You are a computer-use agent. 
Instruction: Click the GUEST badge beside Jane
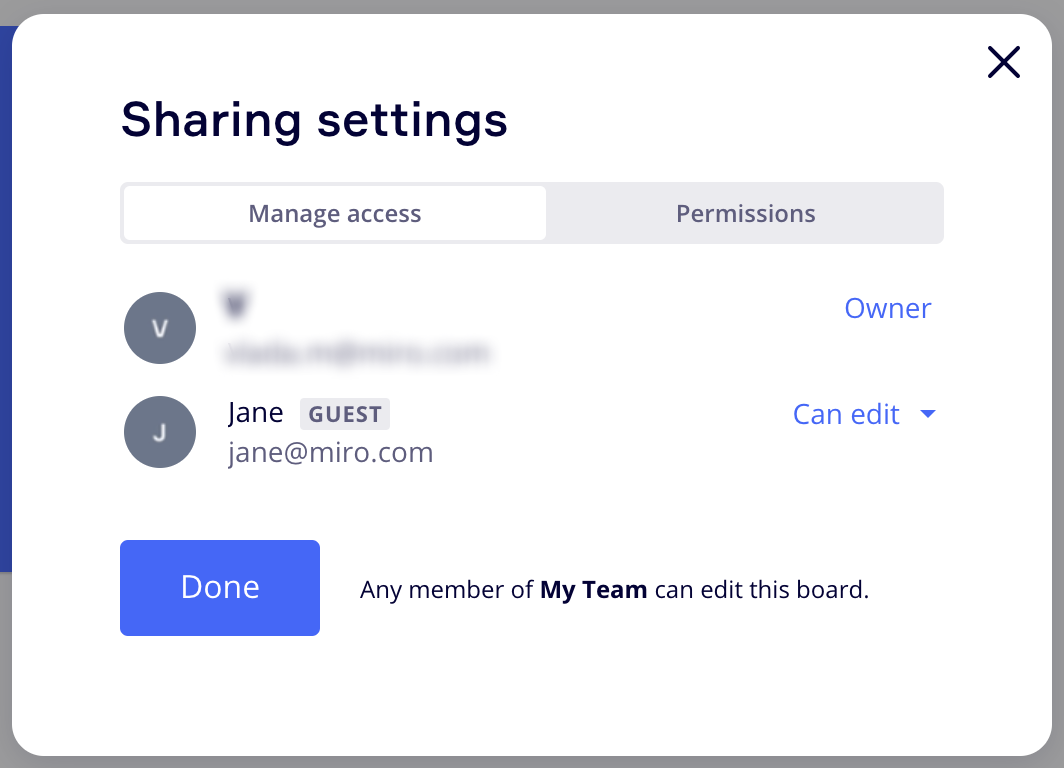345,414
